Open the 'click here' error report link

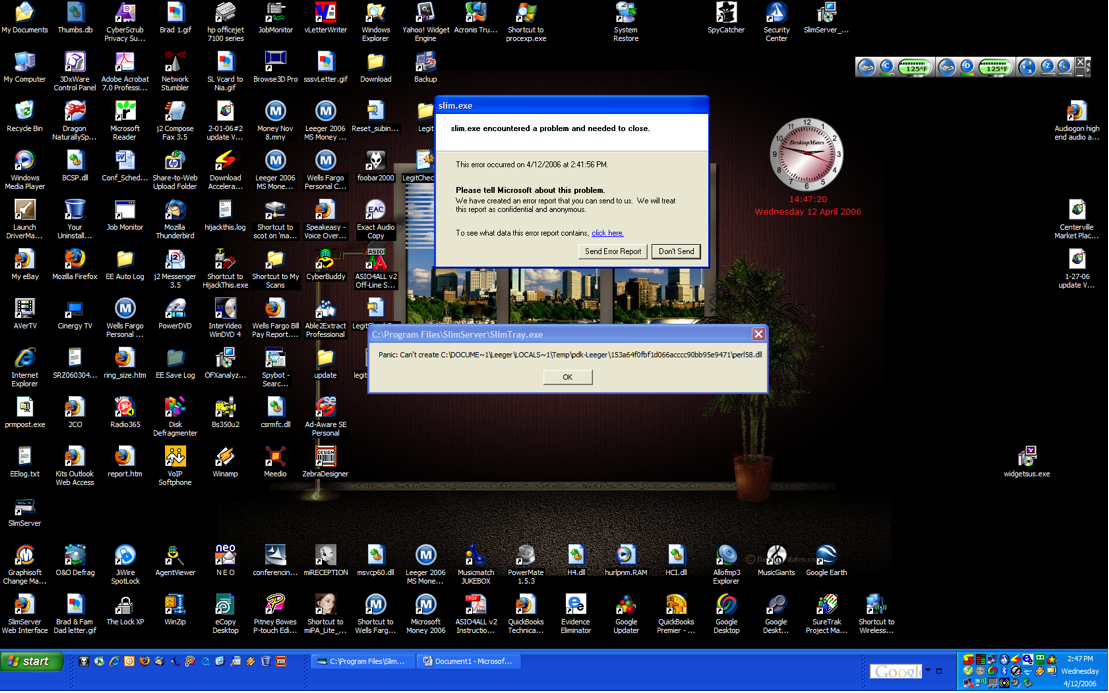tap(606, 233)
